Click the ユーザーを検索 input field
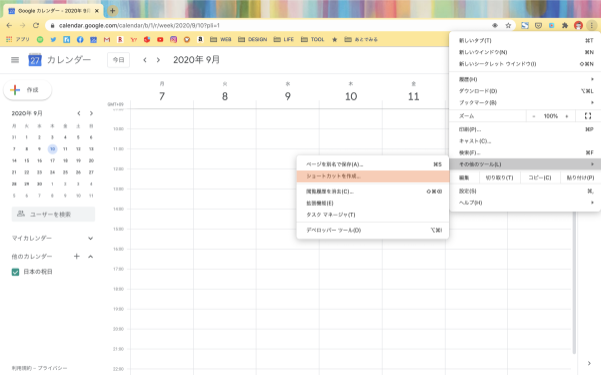Screen dimensions: 601x375 tap(53, 214)
